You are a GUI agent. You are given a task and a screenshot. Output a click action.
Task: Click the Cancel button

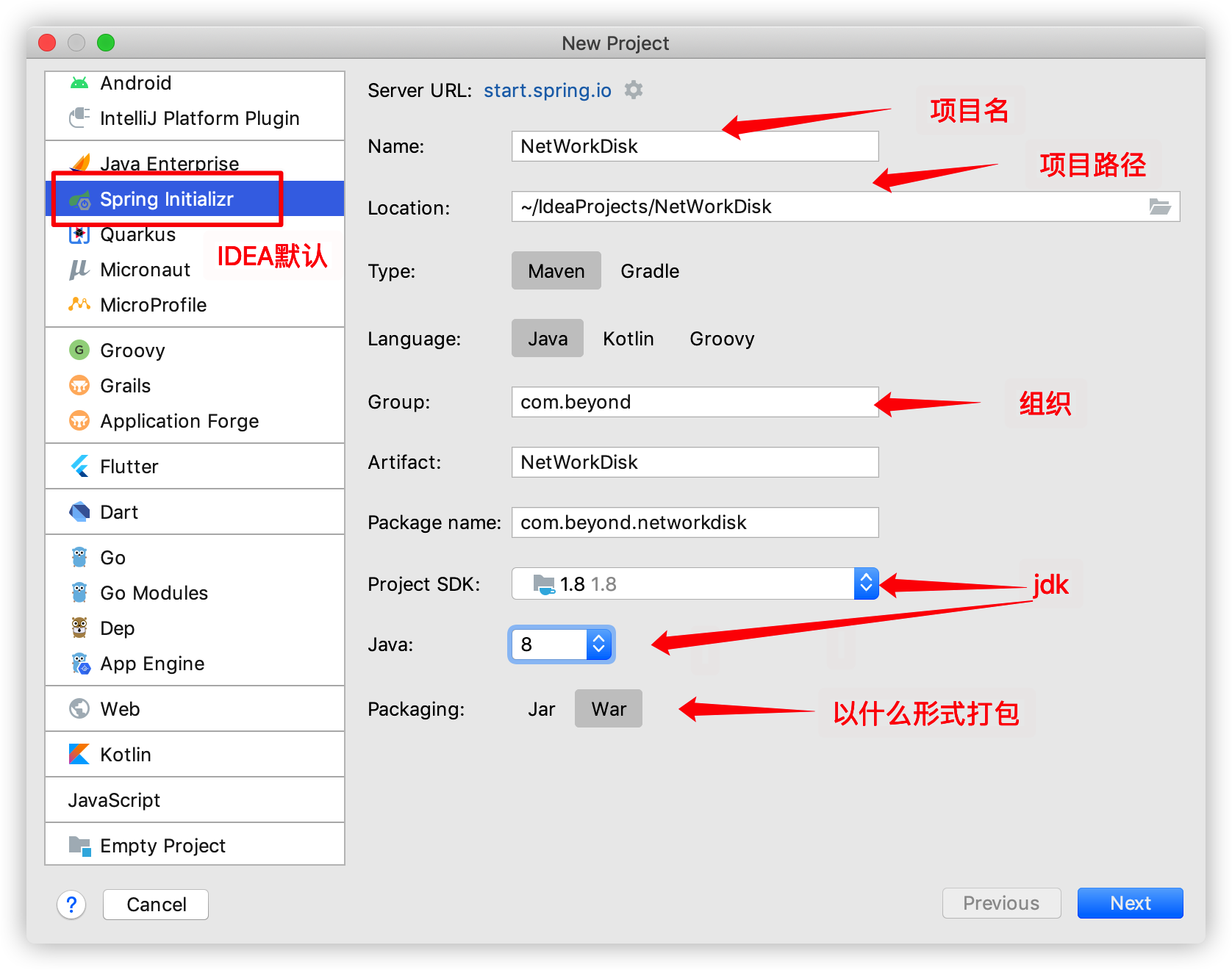click(156, 905)
